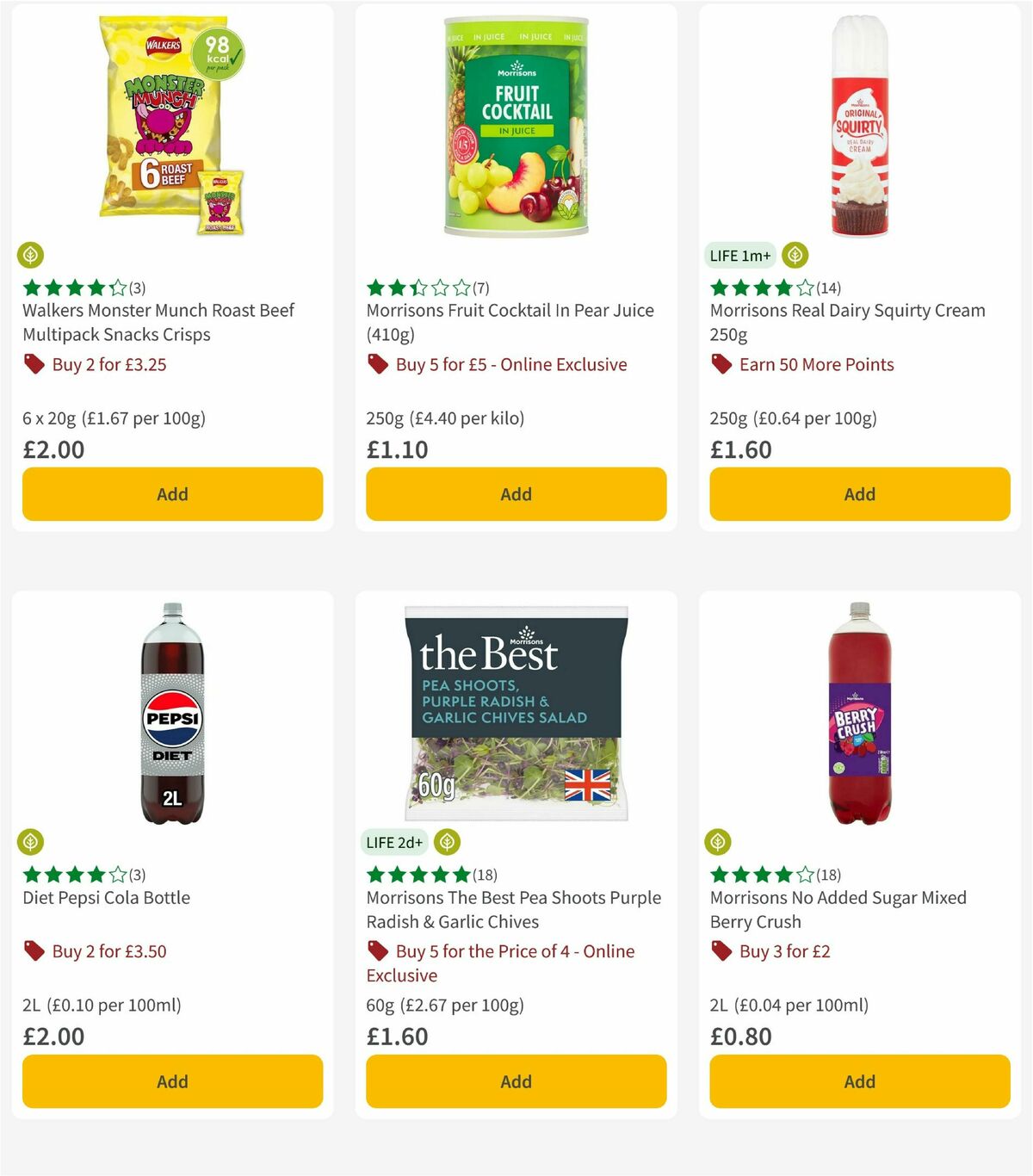The image size is (1033, 1176).
Task: Click the green leaf icon on Monster Munch card
Action: [x=31, y=255]
